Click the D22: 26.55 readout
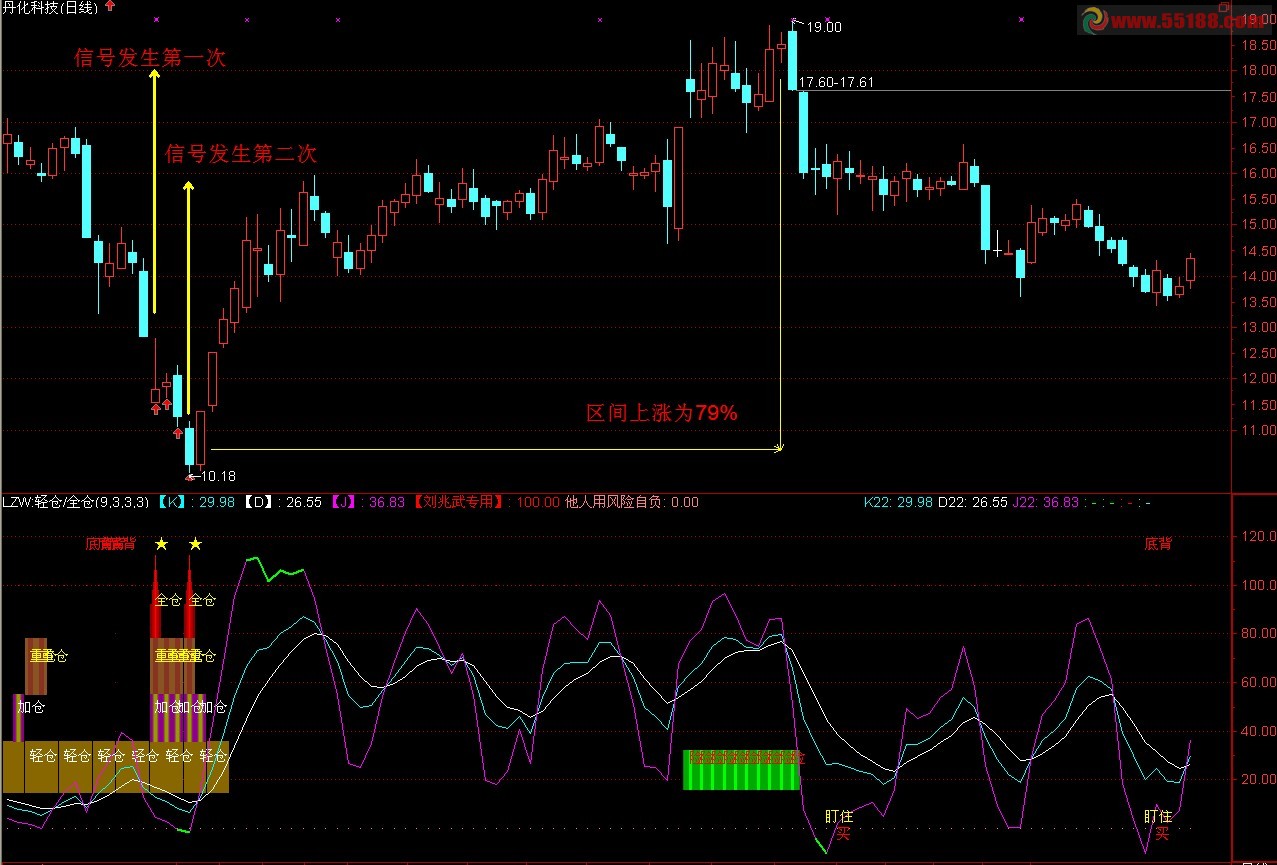The width and height of the screenshot is (1277, 865). [972, 502]
